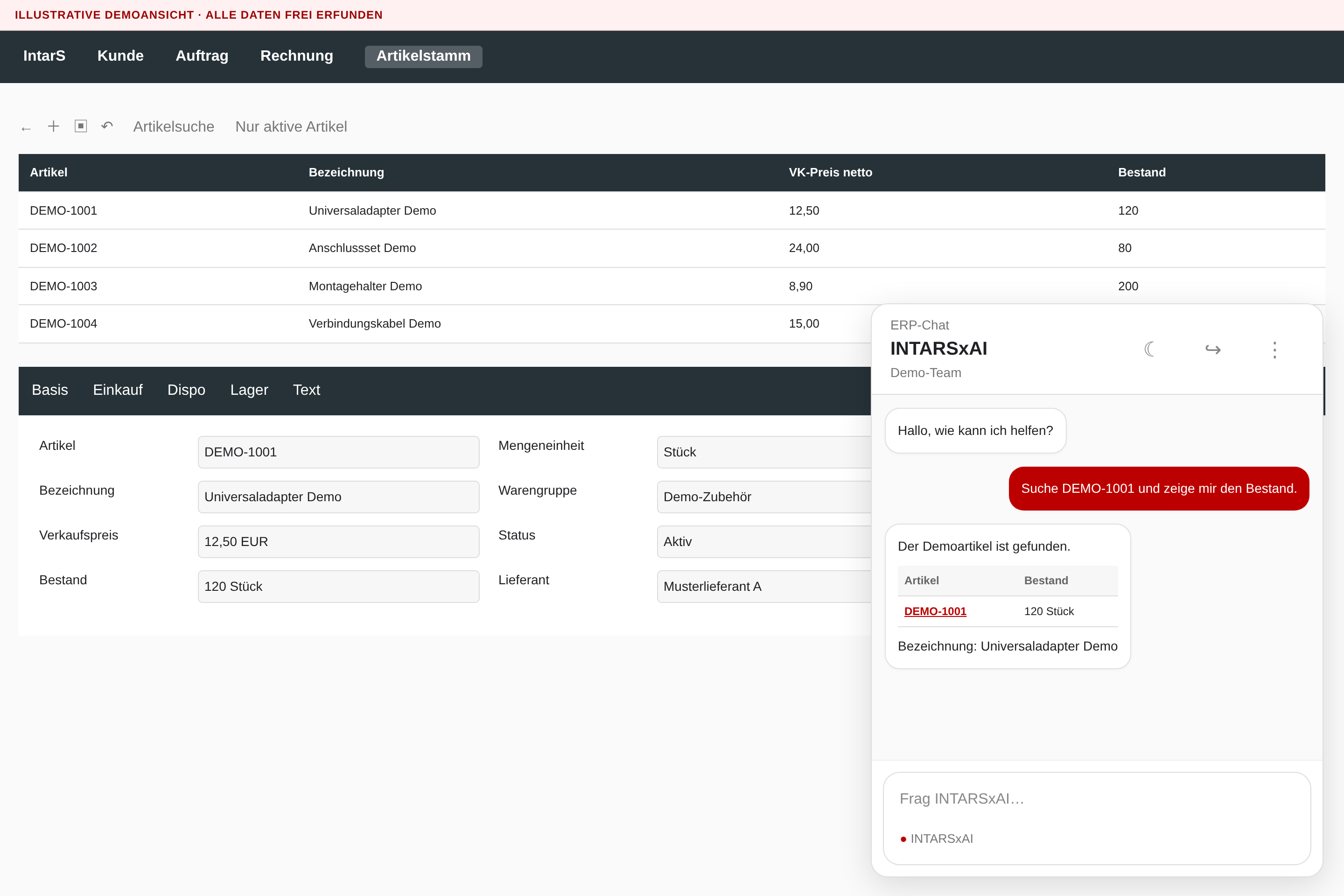Toggle the Nur aktive Artikel filter

coord(291,127)
